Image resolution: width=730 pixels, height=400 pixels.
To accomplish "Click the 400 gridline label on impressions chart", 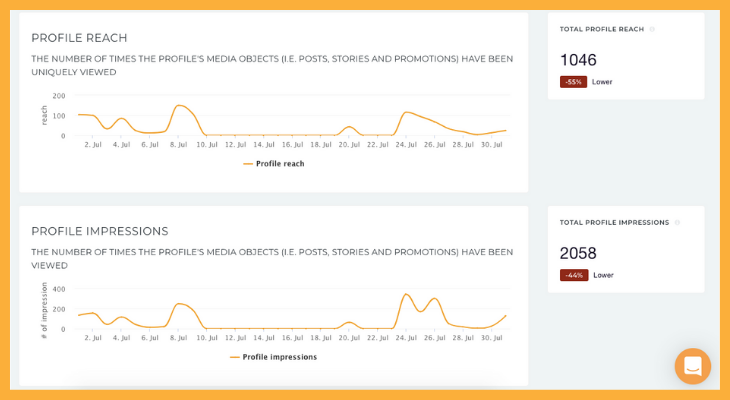I will tap(60, 289).
